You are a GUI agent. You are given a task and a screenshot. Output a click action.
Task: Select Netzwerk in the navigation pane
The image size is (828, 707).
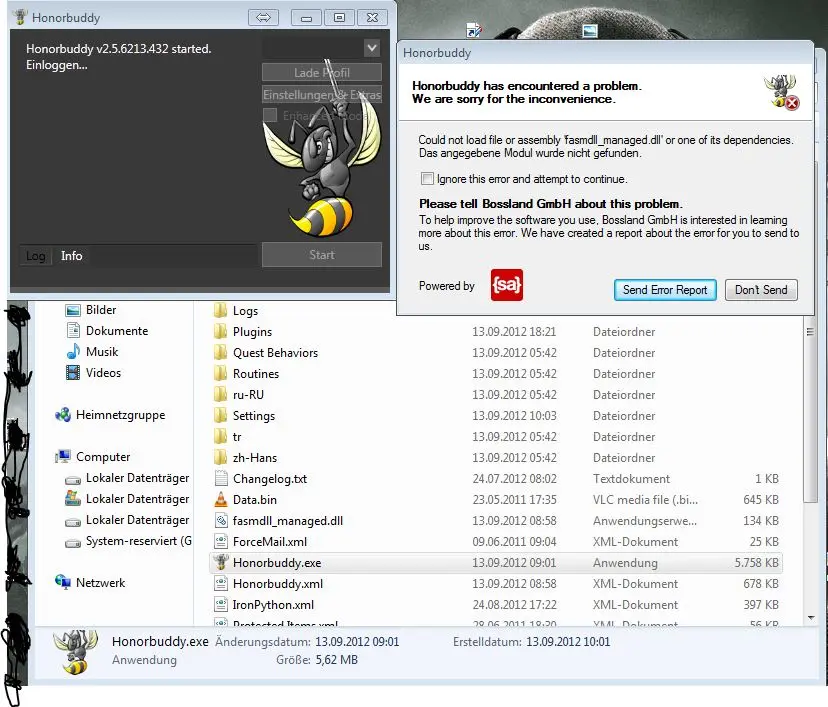coord(100,583)
